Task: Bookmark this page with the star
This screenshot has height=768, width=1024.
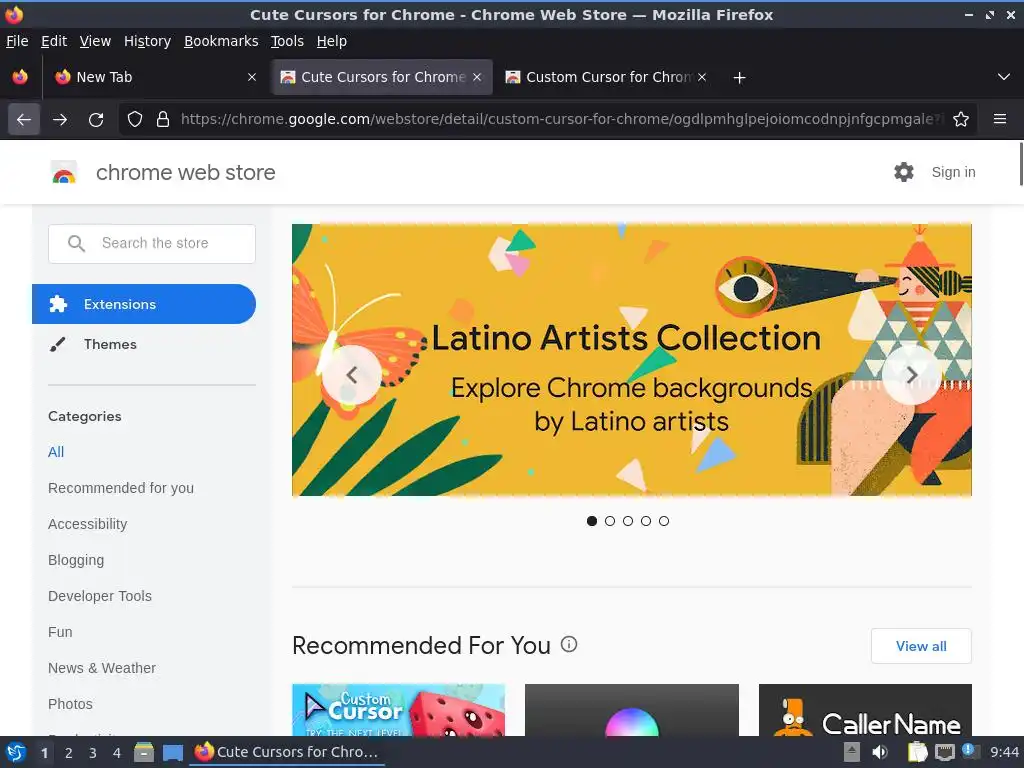Action: tap(961, 120)
